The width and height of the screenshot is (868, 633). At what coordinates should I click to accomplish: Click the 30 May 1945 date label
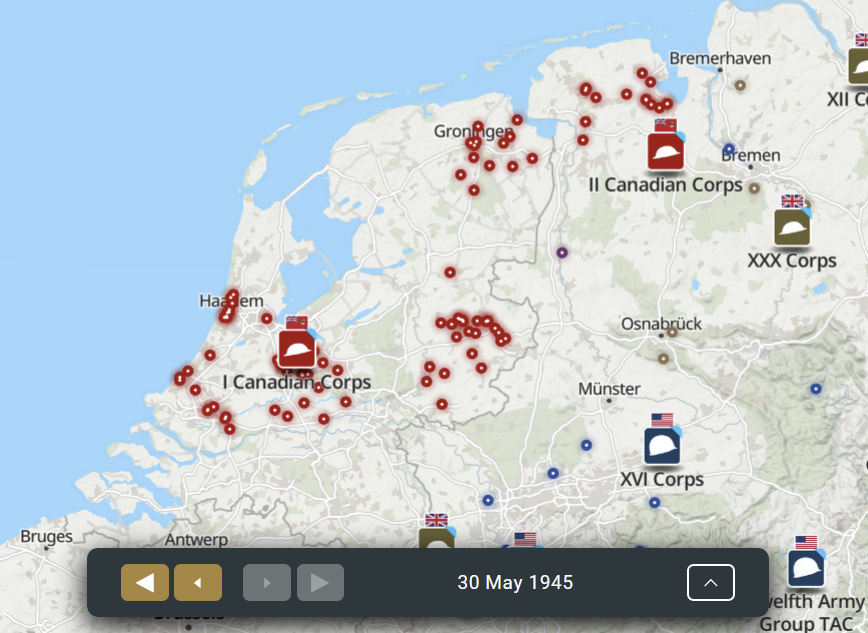(515, 583)
